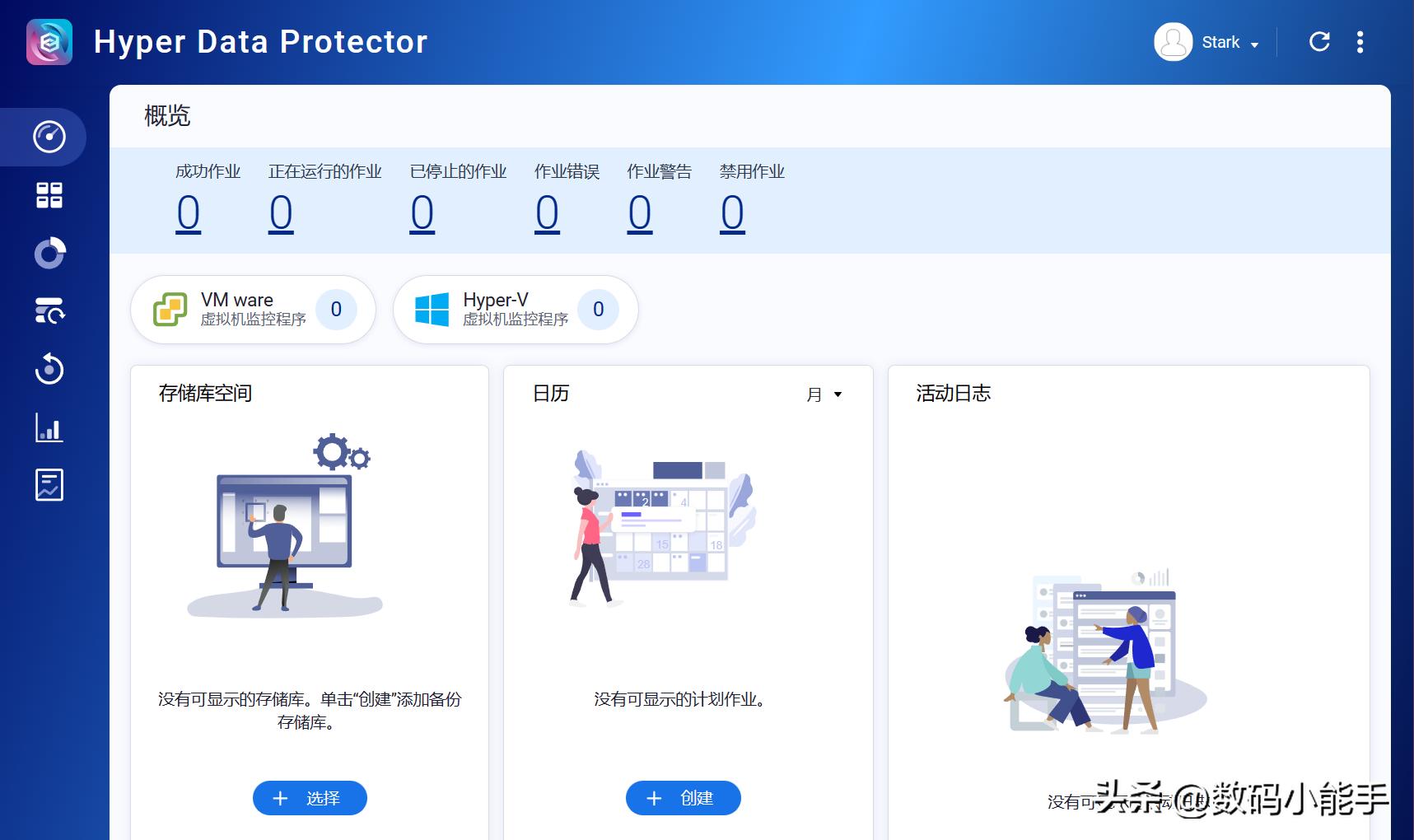Click the 选择 button under 存储库空间
The height and width of the screenshot is (840, 1414).
(x=309, y=797)
